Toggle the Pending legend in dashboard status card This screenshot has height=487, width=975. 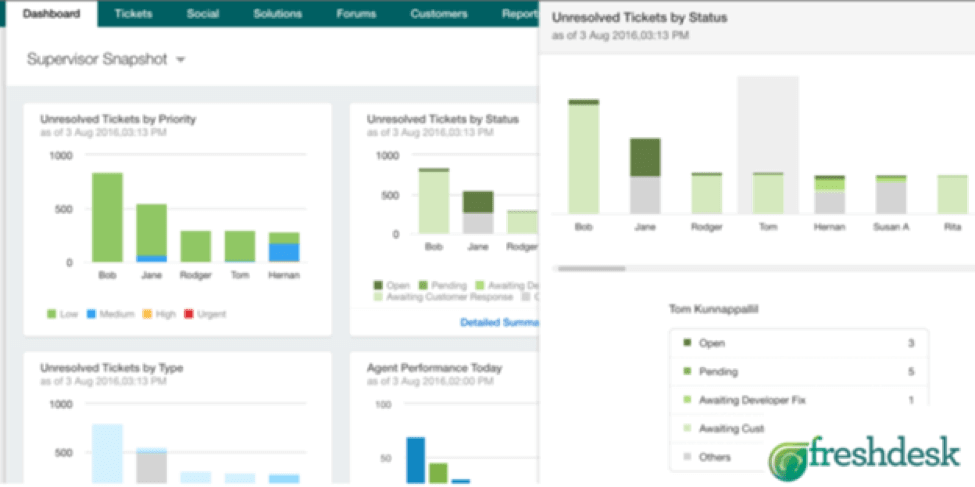pyautogui.click(x=441, y=285)
